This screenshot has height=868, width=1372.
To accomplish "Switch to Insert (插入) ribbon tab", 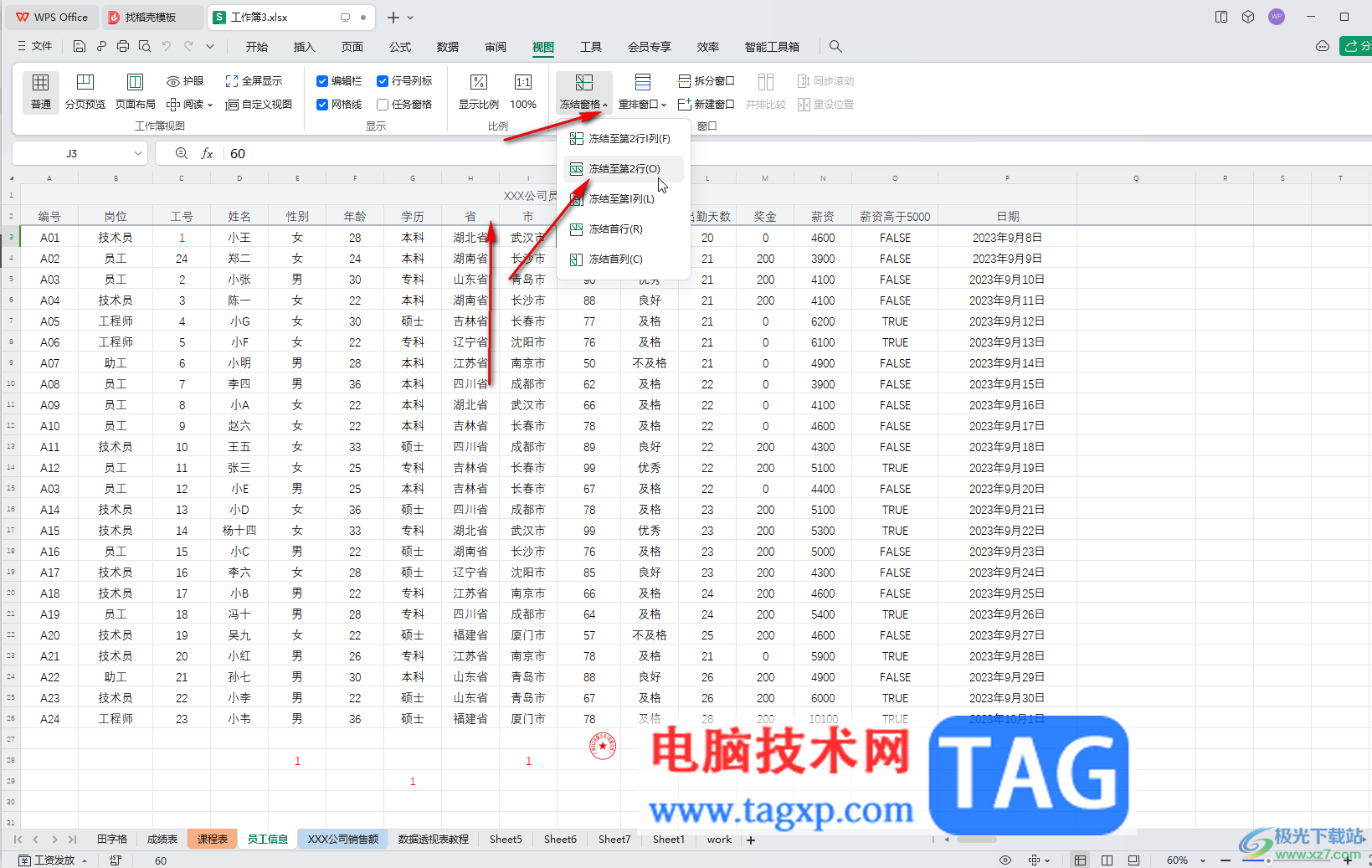I will coord(305,47).
